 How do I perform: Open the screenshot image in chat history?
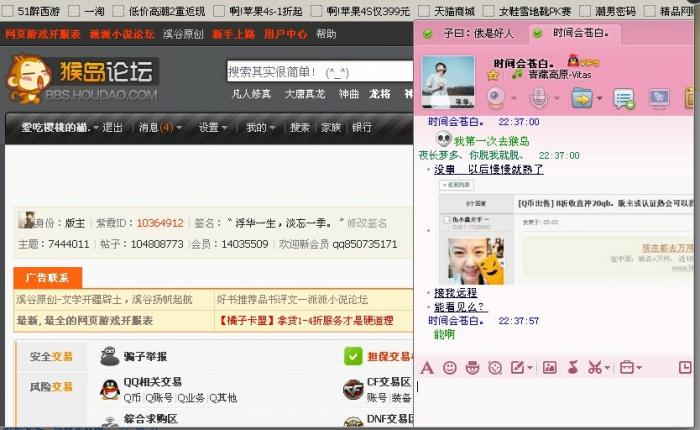[566, 233]
